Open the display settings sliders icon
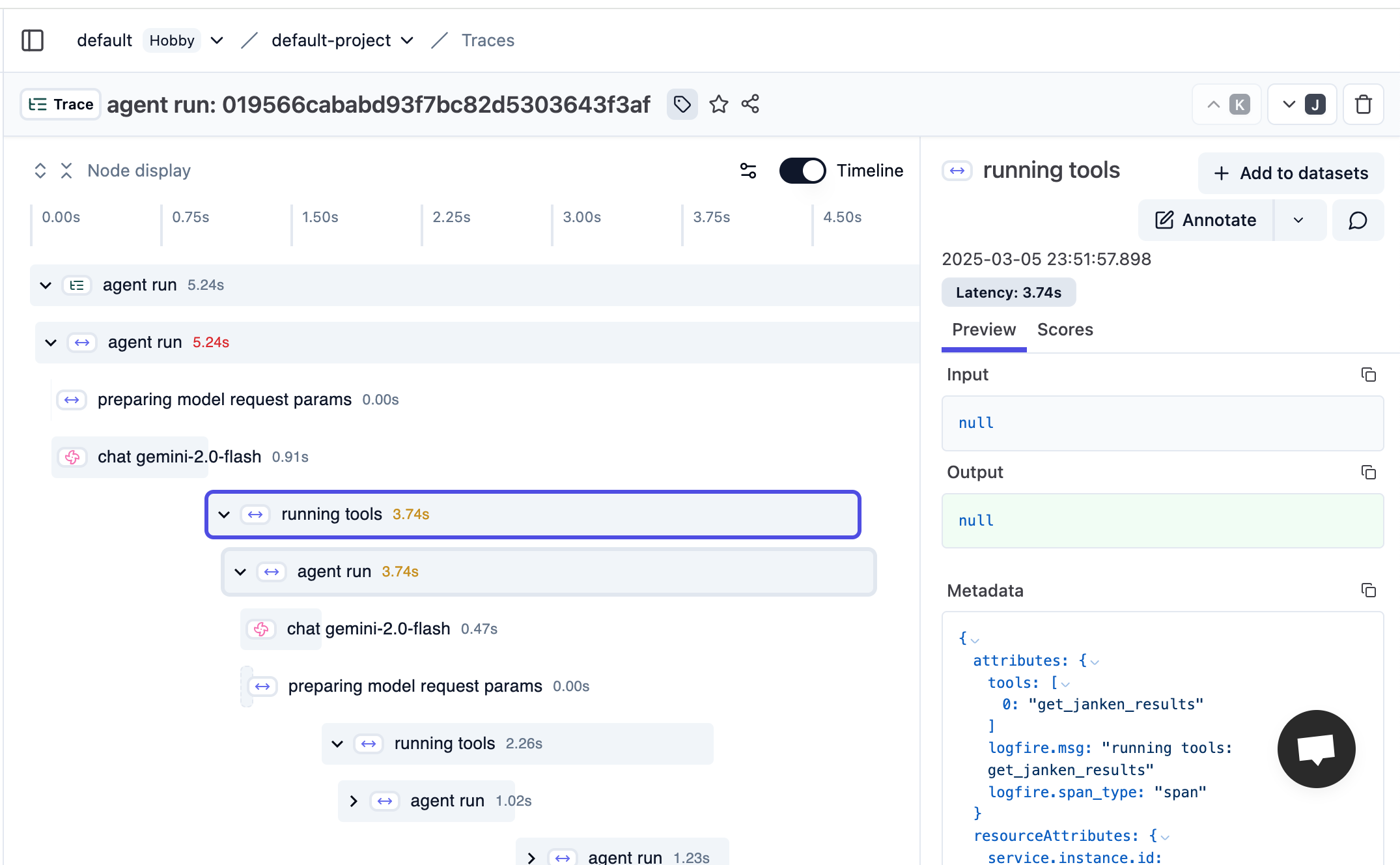Screen dimensions: 1400x865 (x=748, y=171)
